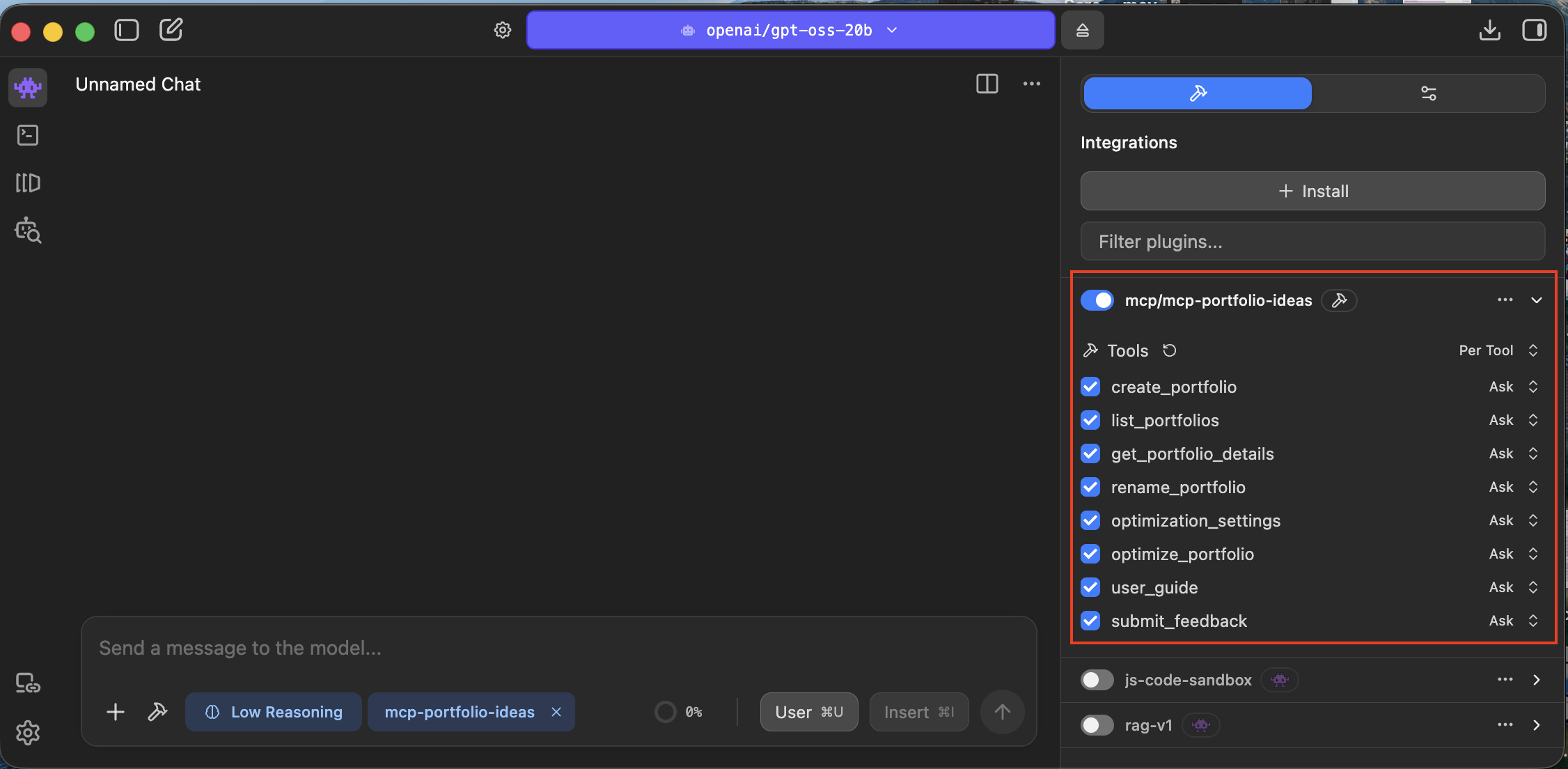Viewport: 1568px width, 769px height.
Task: Open the three-dot menu for js-code-sandbox
Action: [1505, 680]
